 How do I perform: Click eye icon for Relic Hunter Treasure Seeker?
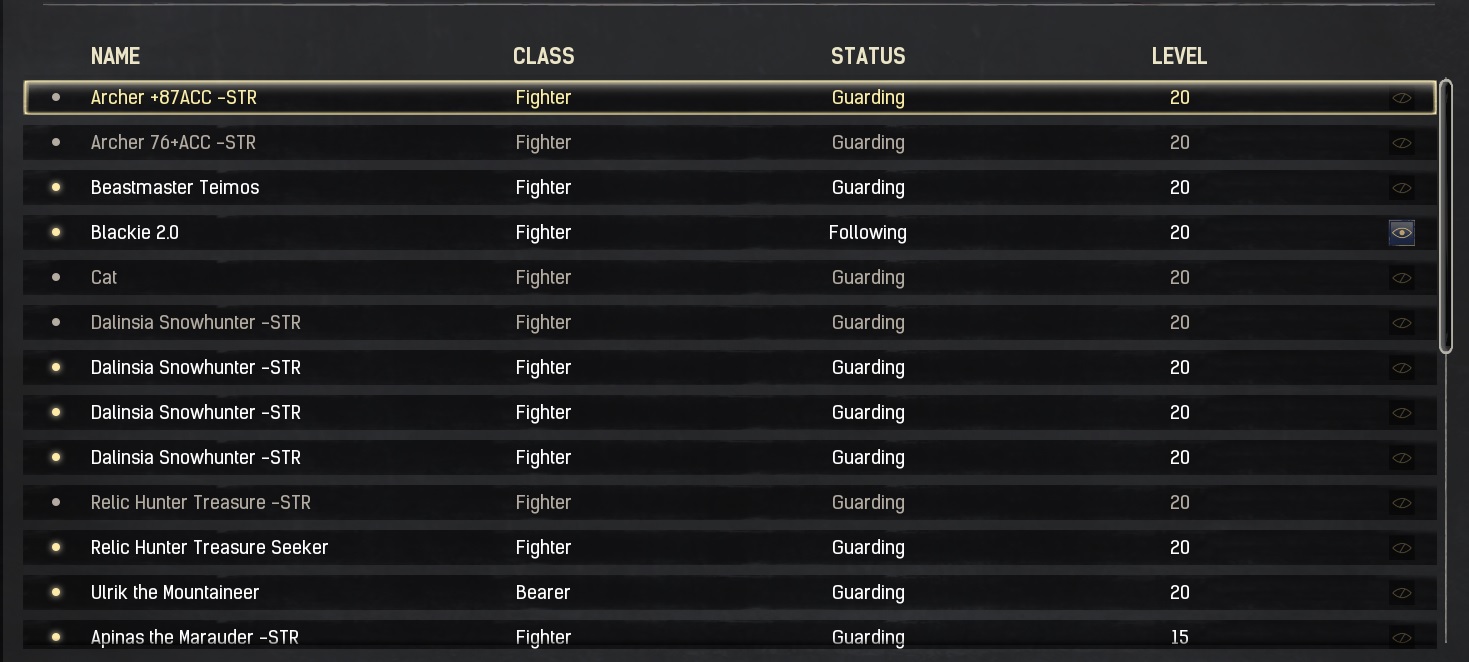point(1402,548)
